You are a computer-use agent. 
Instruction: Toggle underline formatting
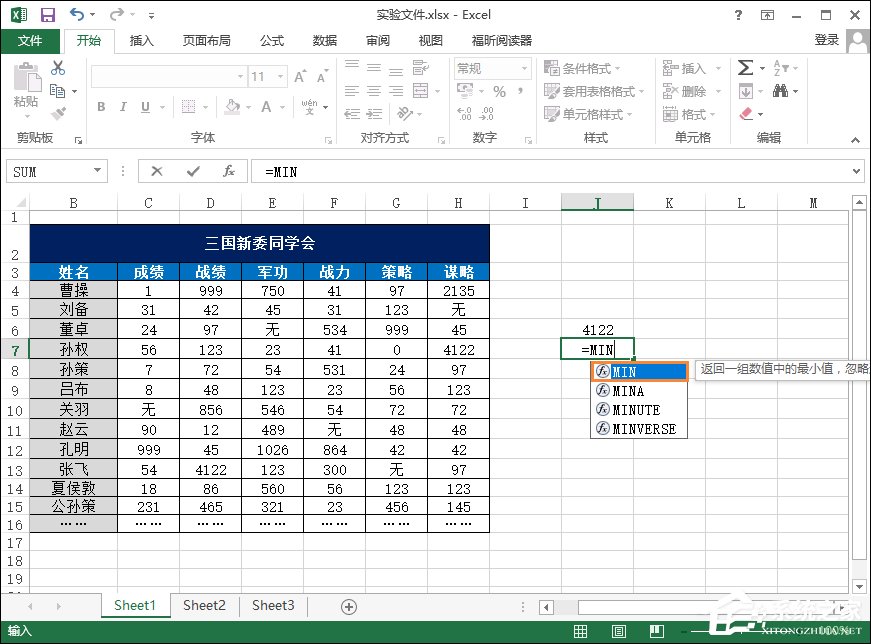pos(145,106)
